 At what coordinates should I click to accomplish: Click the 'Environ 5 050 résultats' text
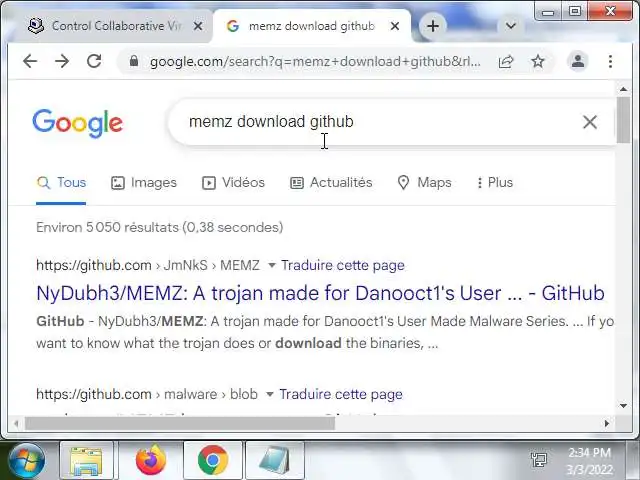point(160,227)
